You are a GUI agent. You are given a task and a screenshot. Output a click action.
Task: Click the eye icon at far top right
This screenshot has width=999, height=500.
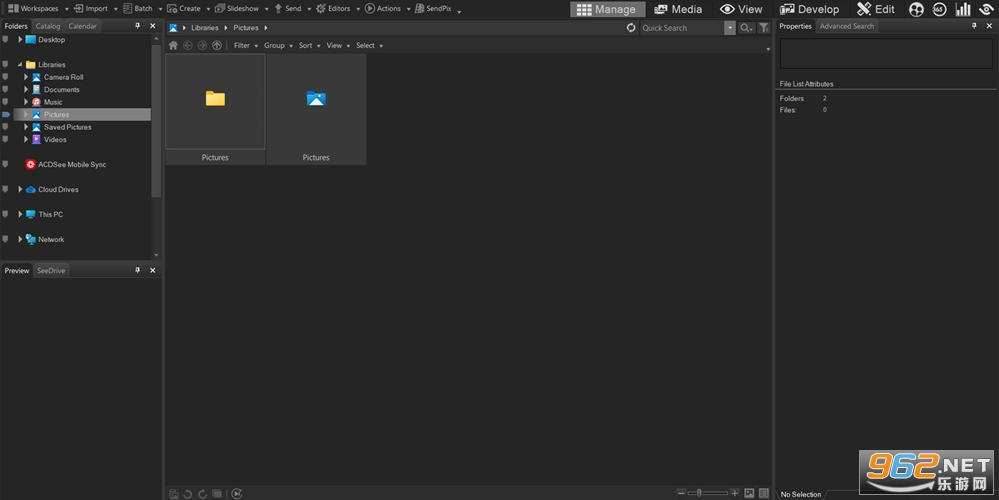coord(986,10)
